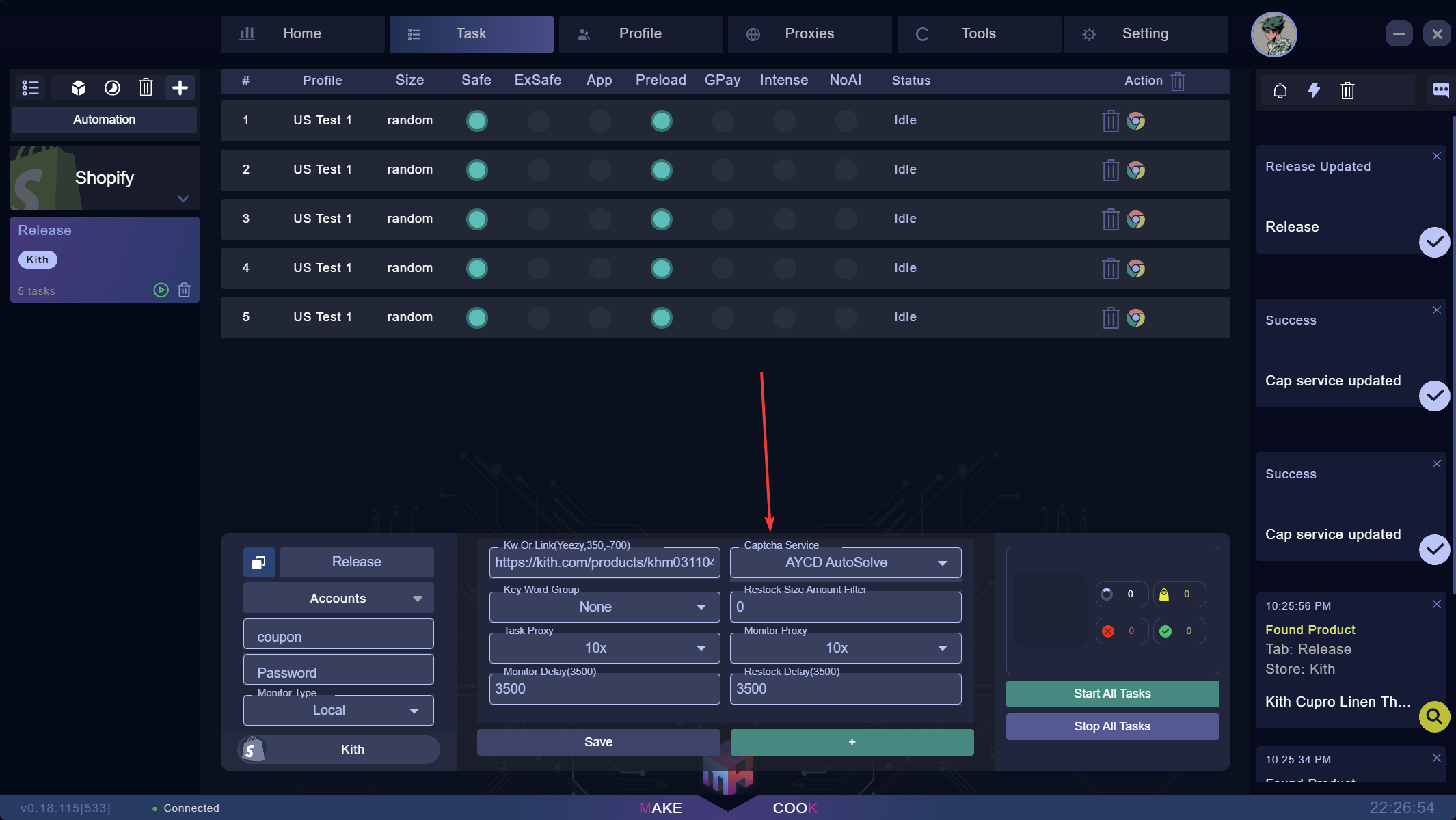Open the chat bubble icon at the top right
The height and width of the screenshot is (820, 1456).
pyautogui.click(x=1441, y=90)
